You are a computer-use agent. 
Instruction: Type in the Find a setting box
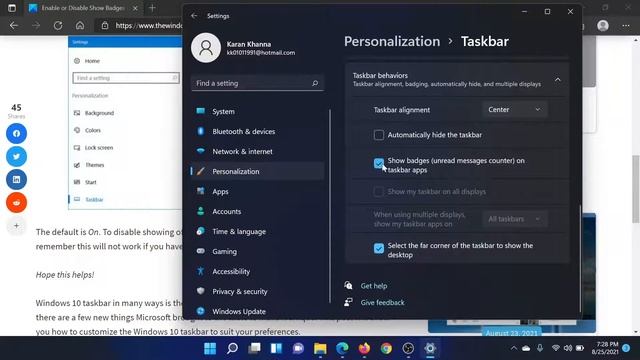(258, 83)
